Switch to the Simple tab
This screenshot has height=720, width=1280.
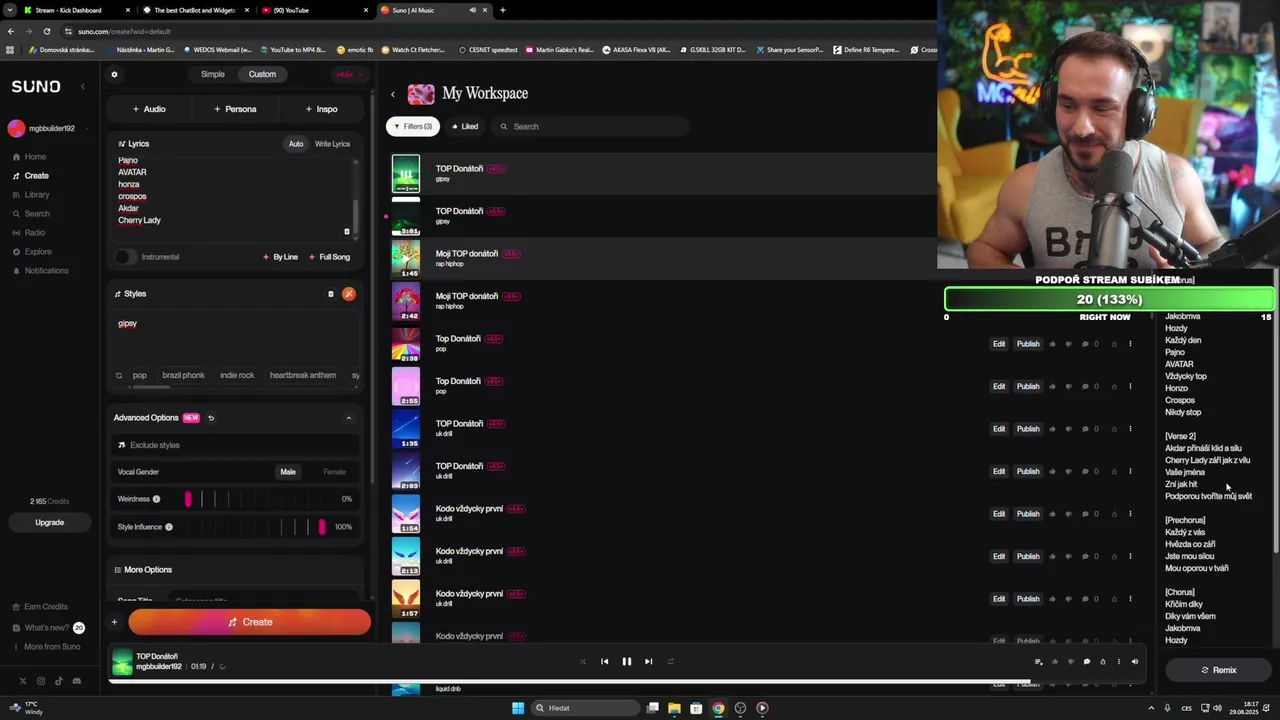point(213,74)
